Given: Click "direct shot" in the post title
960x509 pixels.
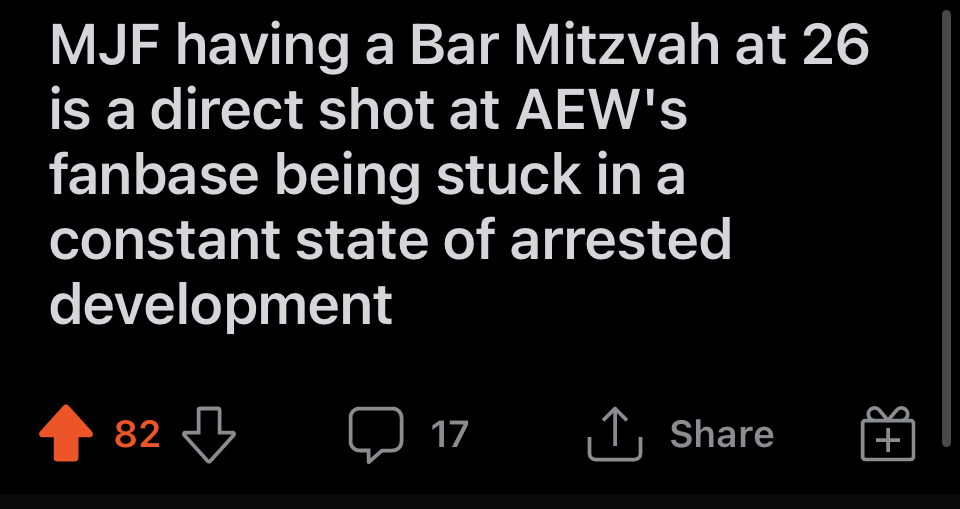Looking at the screenshot, I should (296, 111).
